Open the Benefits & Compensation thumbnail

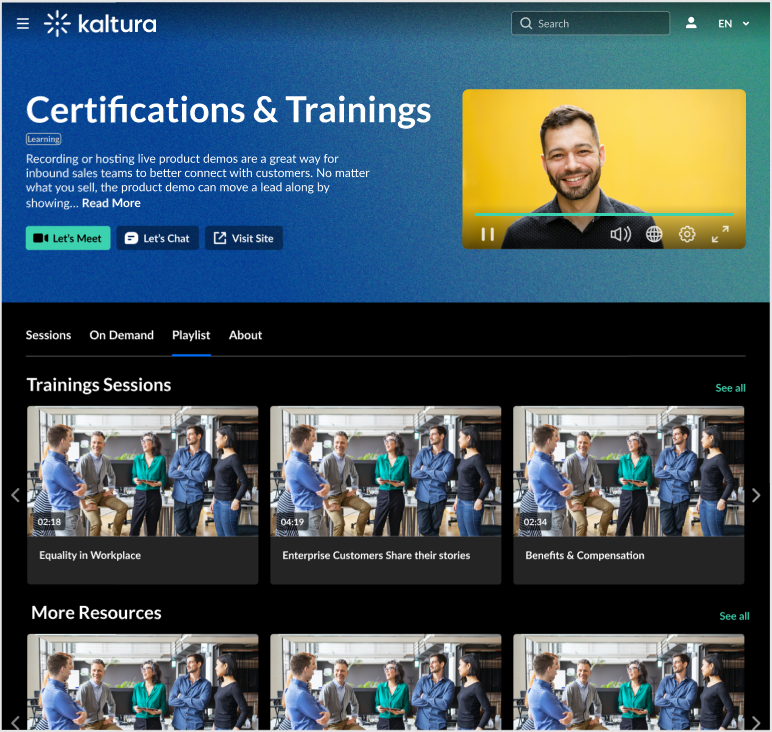click(629, 471)
